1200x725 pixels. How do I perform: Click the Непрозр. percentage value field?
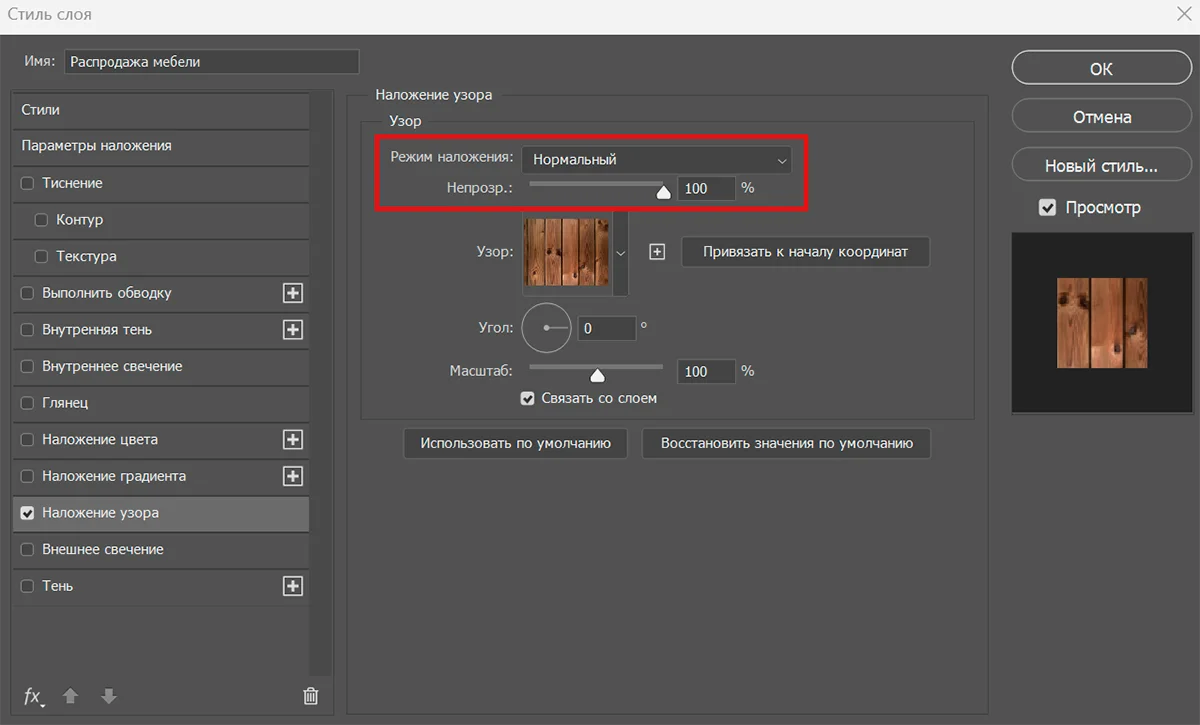click(707, 188)
